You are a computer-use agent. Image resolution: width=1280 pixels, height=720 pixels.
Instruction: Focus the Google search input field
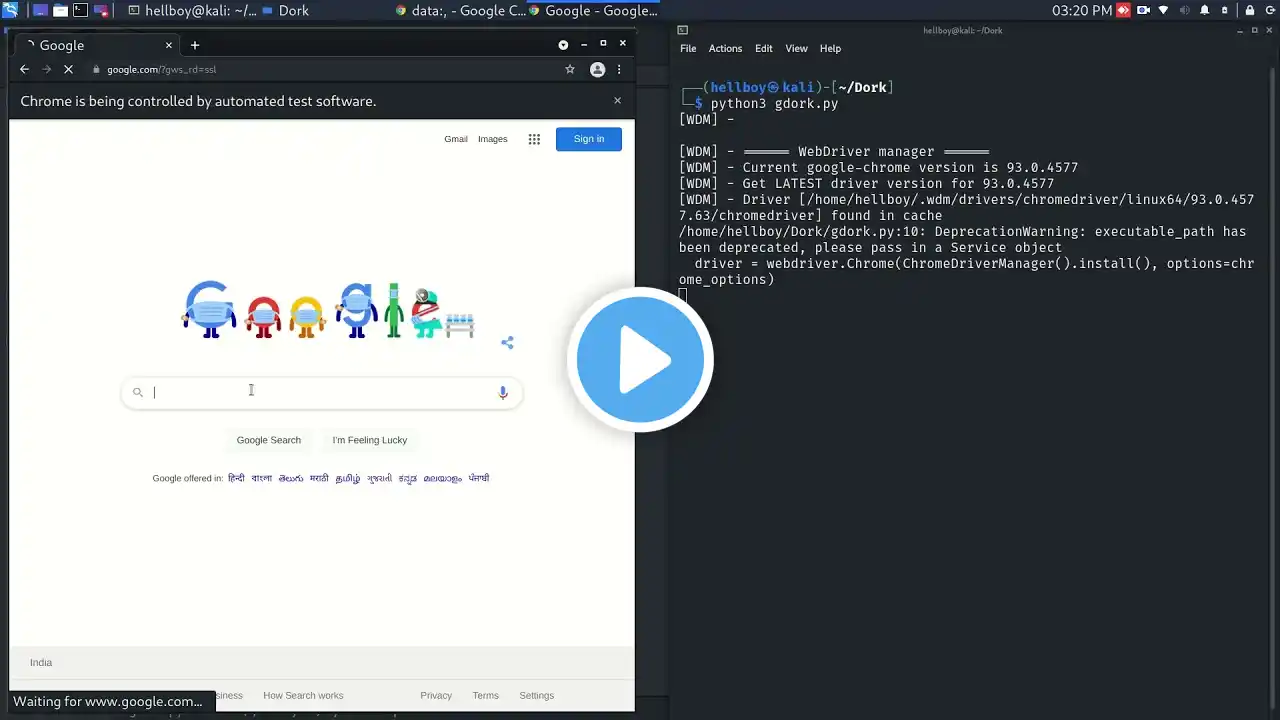(x=322, y=392)
